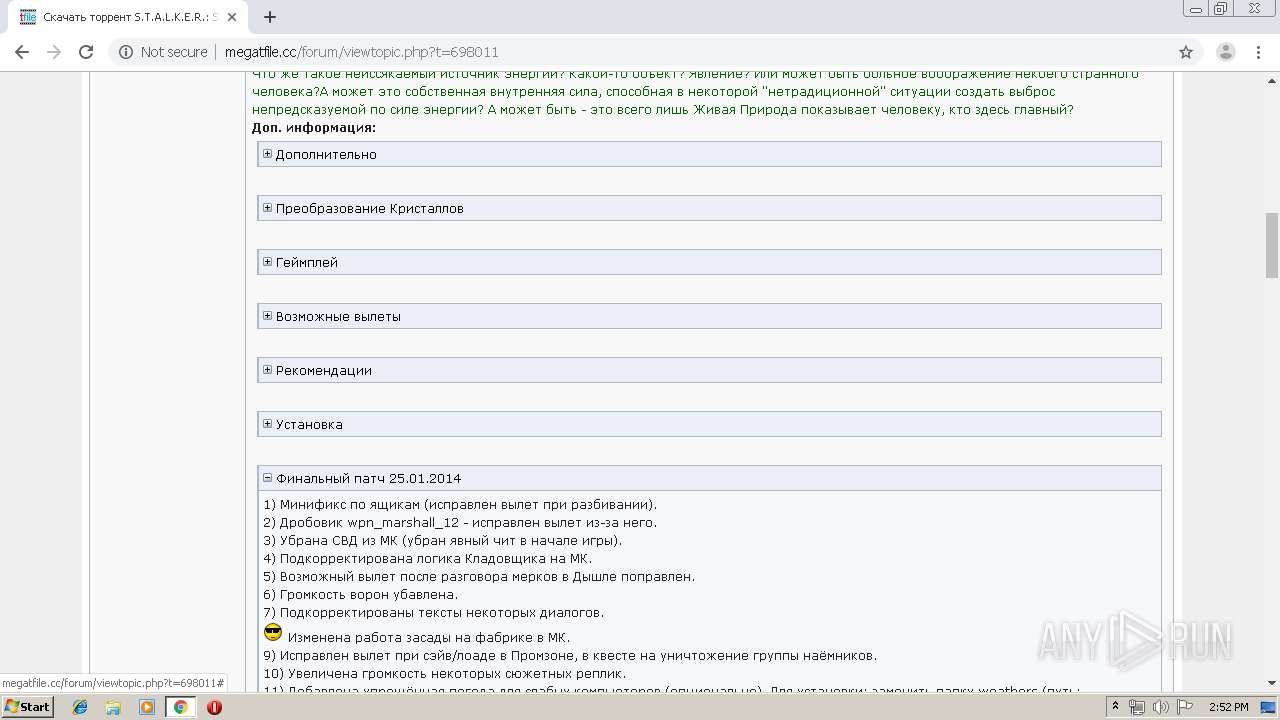
Task: Click line 'Увеличена громкость некоторых сюжетных реплик'
Action: click(445, 673)
